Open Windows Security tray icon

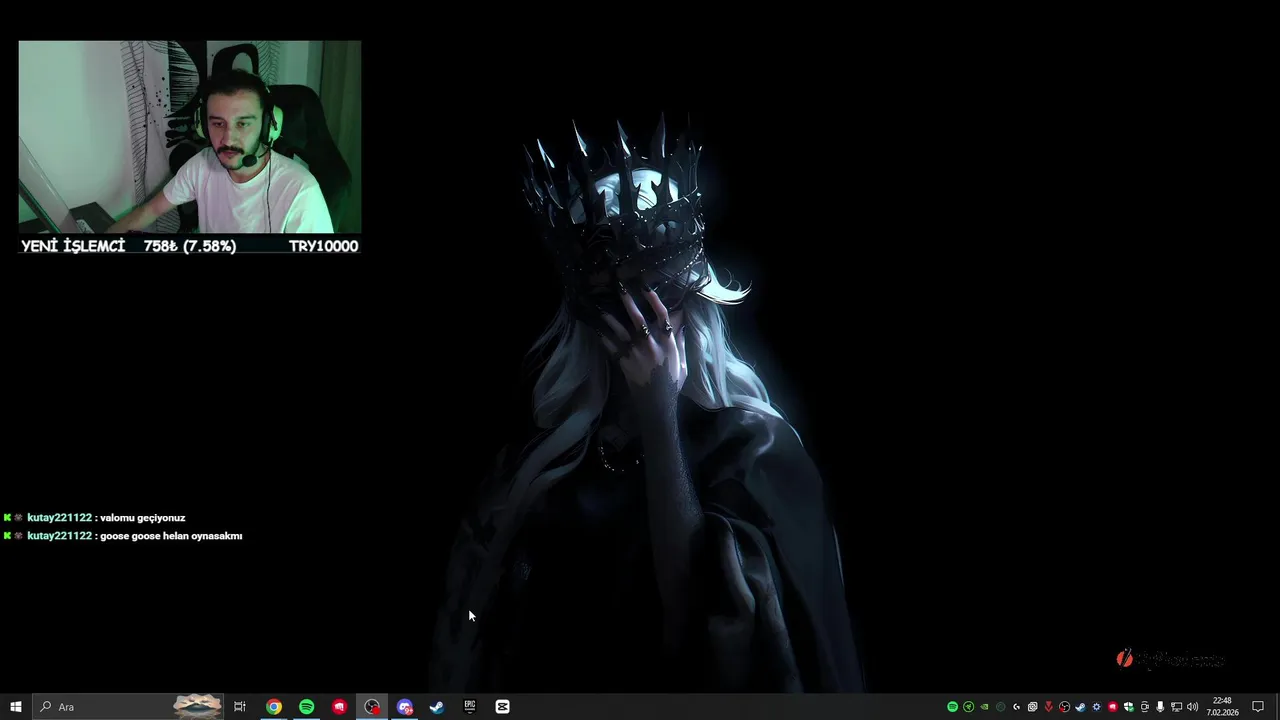coord(1129,707)
